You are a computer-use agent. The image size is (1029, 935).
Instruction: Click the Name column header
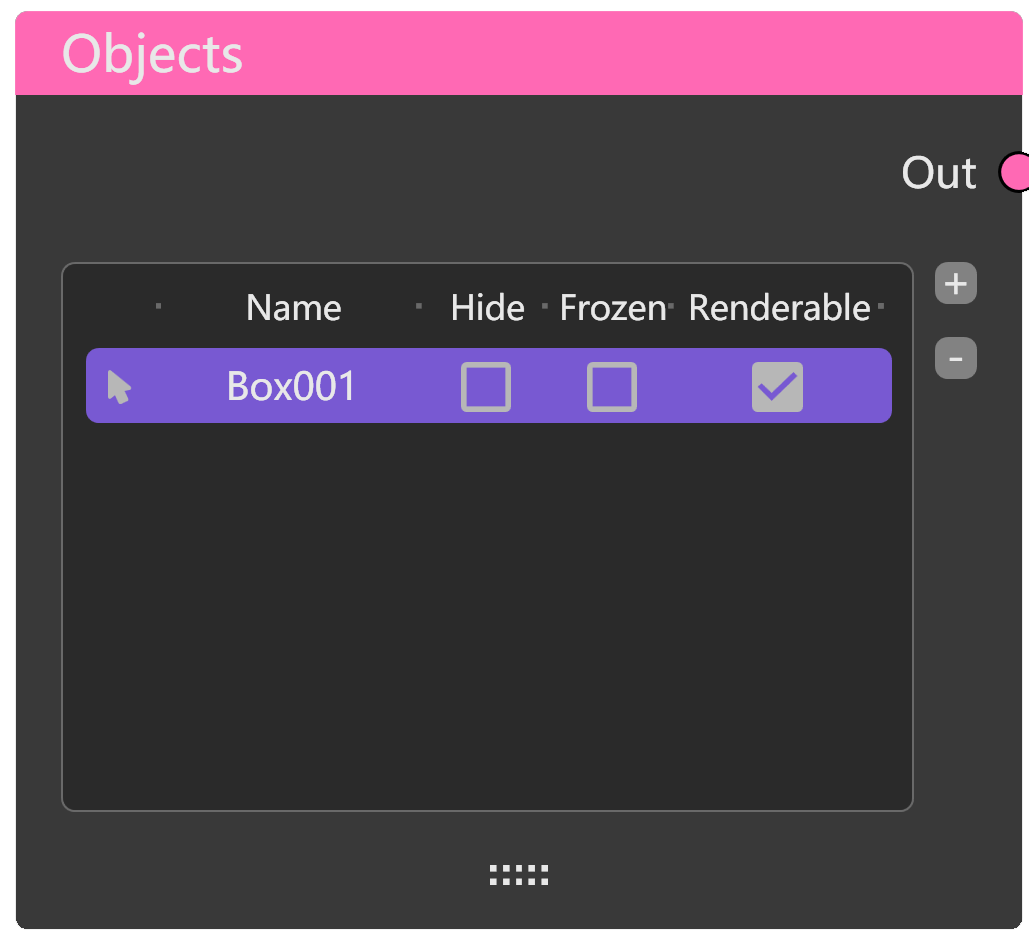click(x=293, y=308)
